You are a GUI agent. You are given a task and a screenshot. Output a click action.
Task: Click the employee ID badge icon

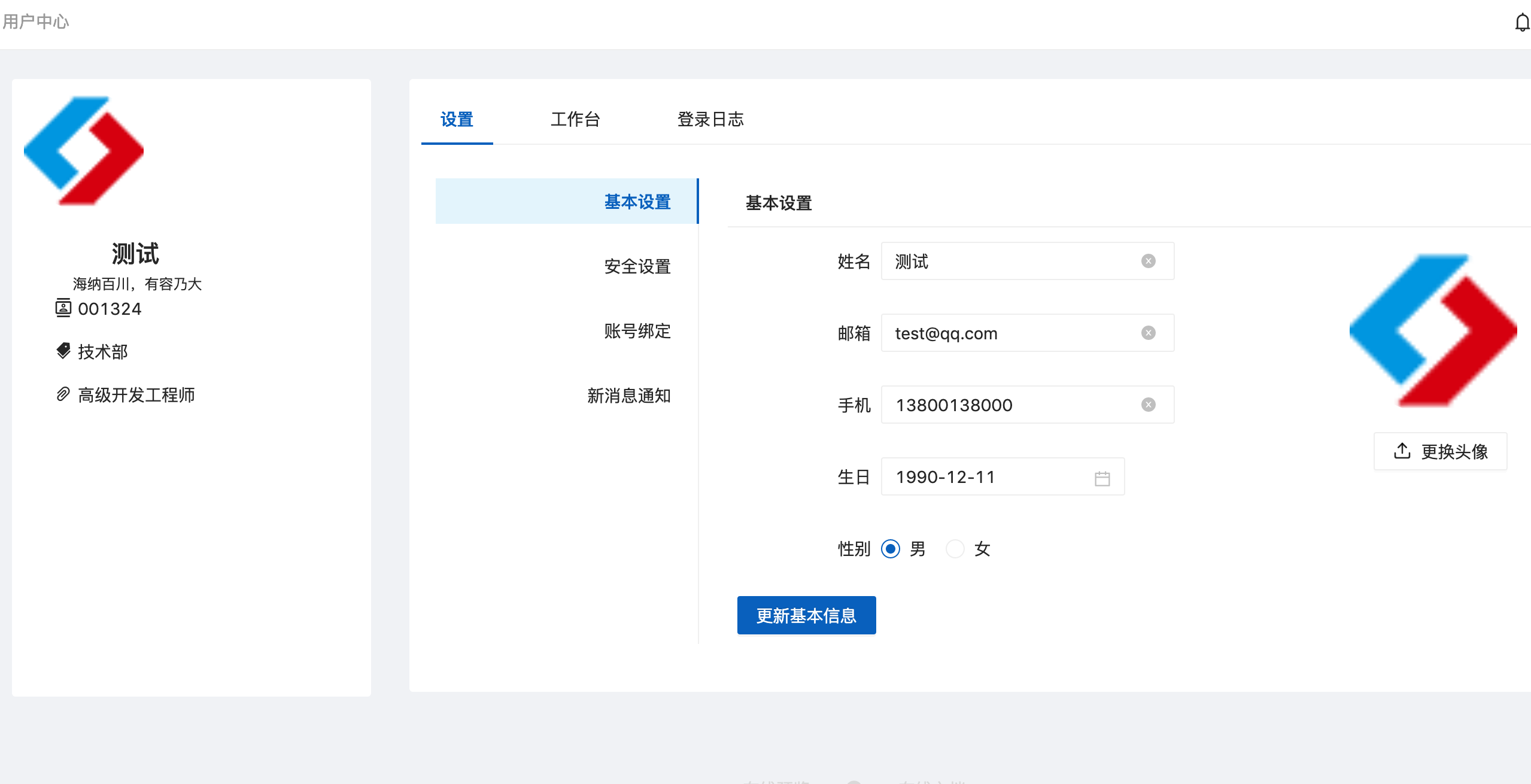point(63,308)
